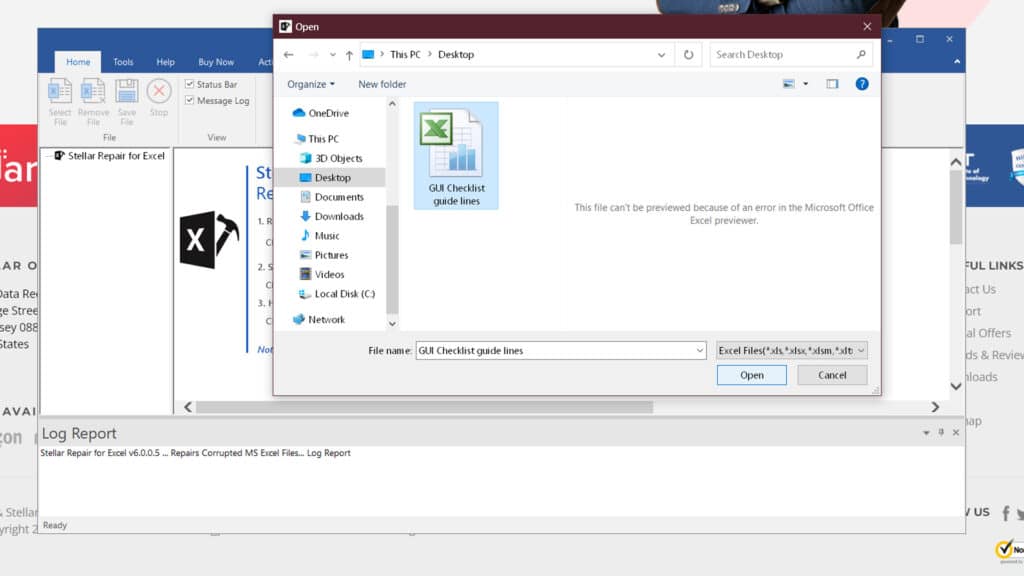Click This PC in address breadcrumb
The width and height of the screenshot is (1024, 576).
click(405, 55)
